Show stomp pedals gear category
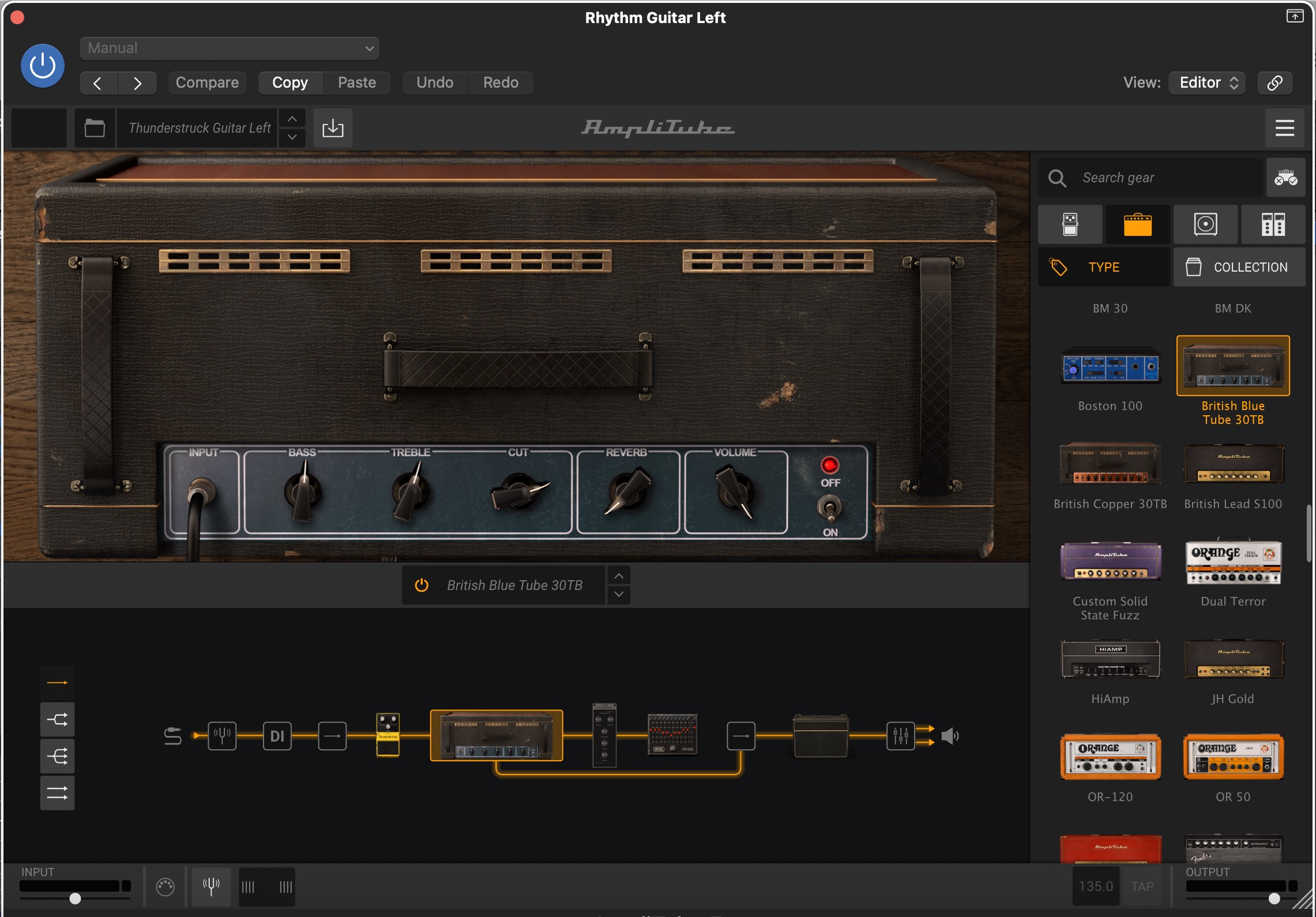Image resolution: width=1316 pixels, height=917 pixels. (1070, 224)
